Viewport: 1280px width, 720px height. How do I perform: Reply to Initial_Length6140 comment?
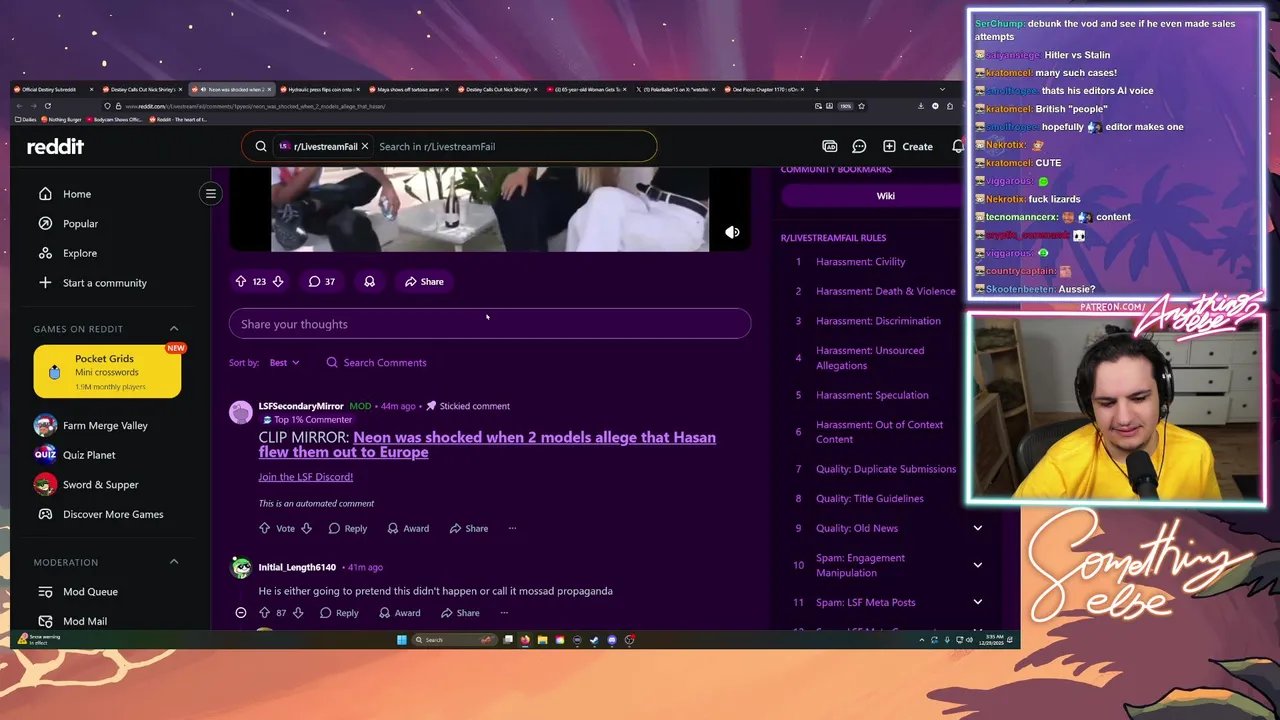click(x=339, y=613)
